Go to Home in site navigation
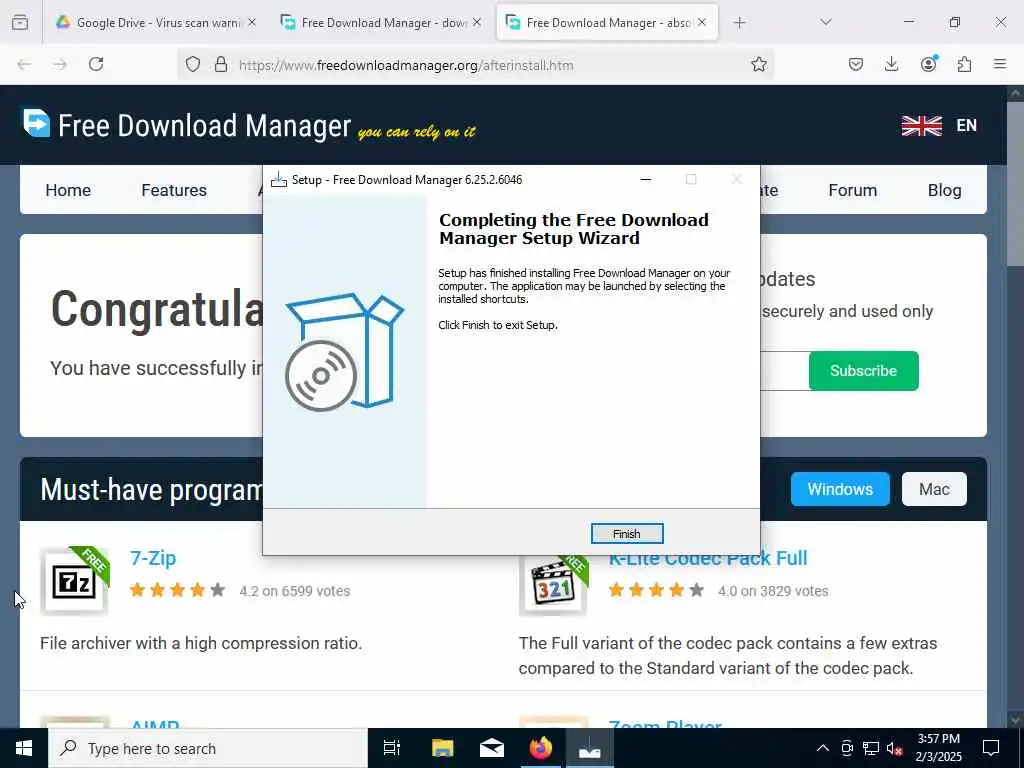Screen dimensions: 1024x768 (x=68, y=190)
